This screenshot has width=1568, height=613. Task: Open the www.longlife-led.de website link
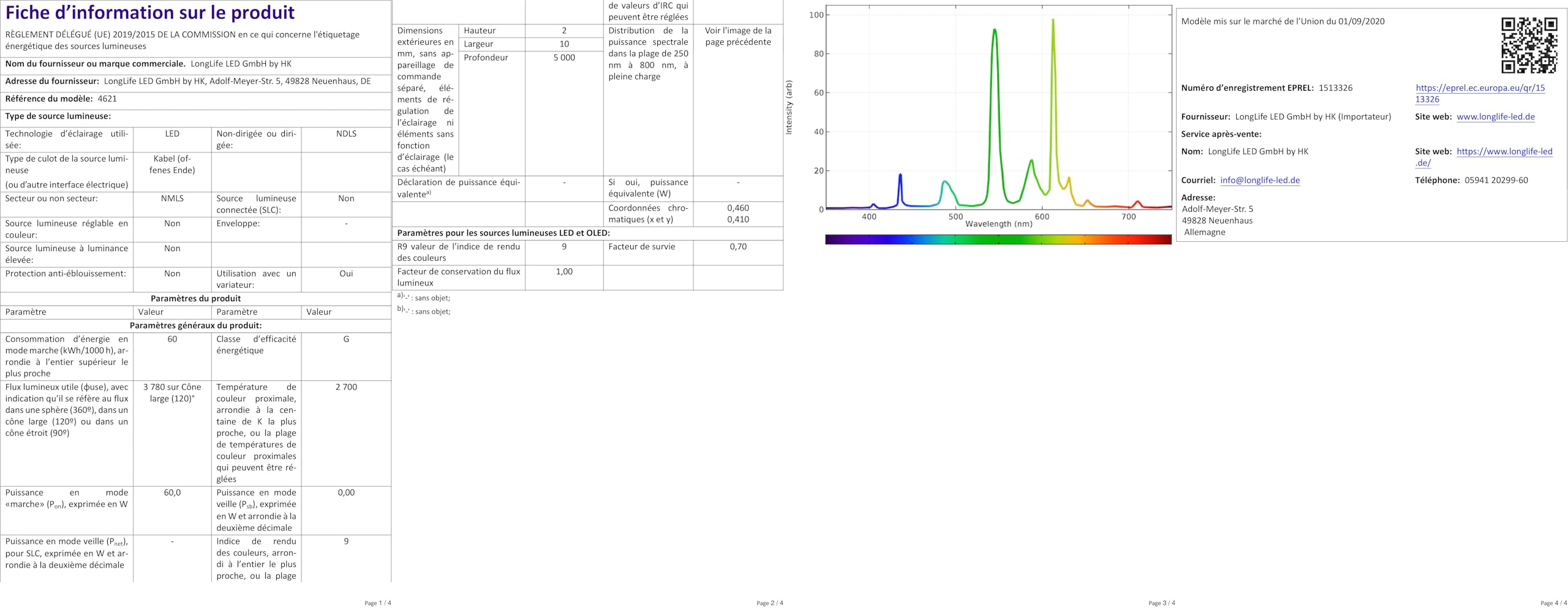click(1495, 117)
